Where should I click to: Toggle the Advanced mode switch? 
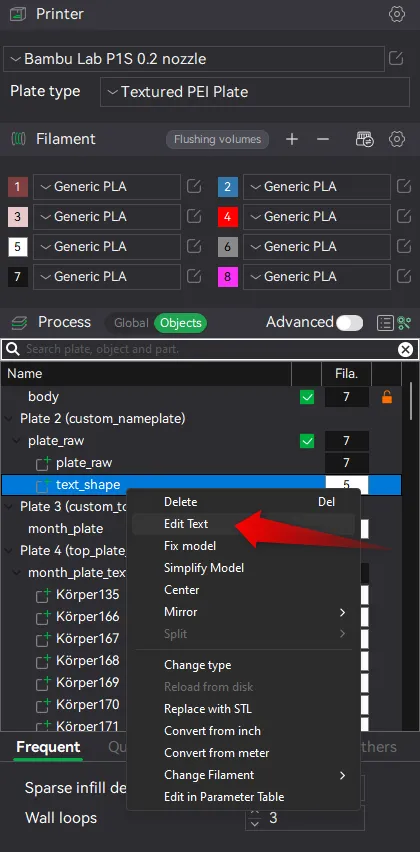click(349, 323)
